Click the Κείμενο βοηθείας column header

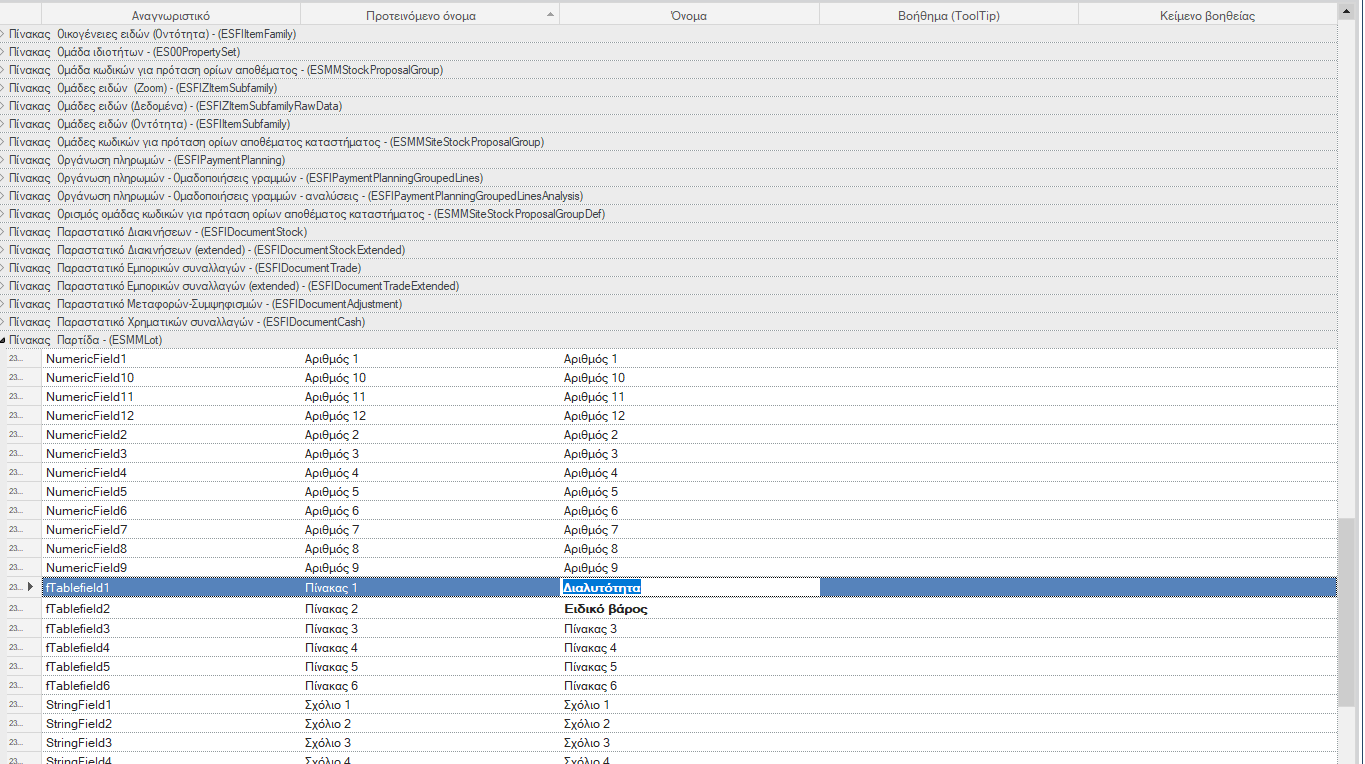(1207, 15)
